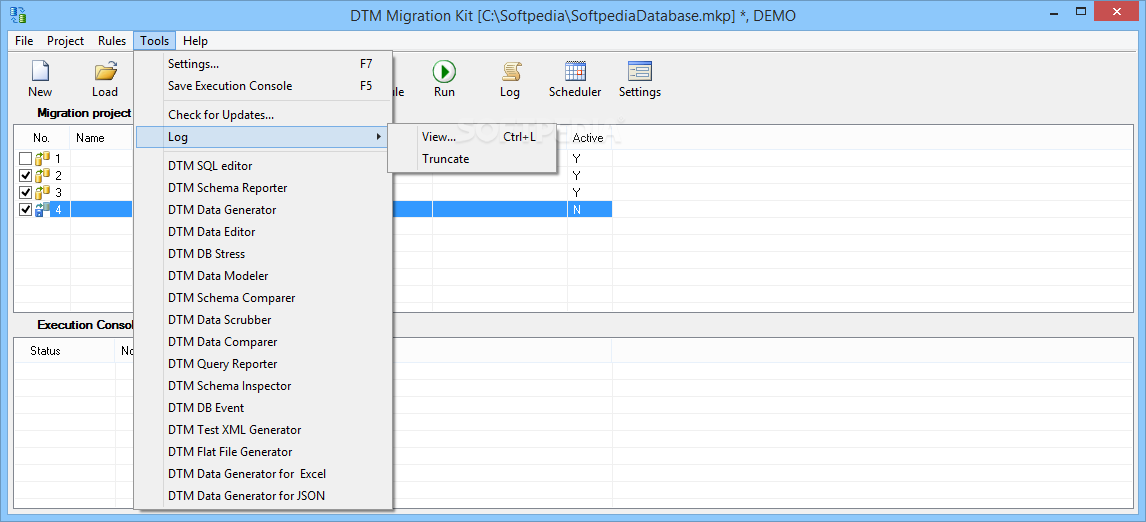Open the Project menu

click(x=66, y=41)
